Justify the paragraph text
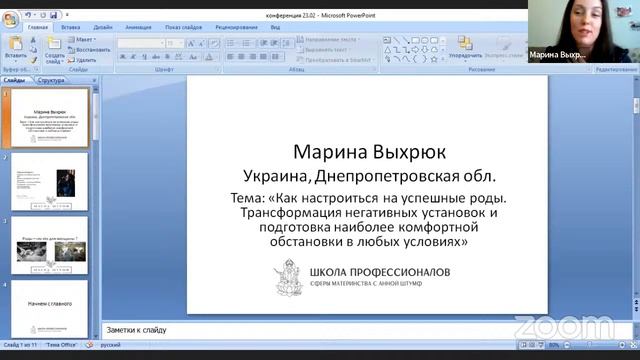The height and width of the screenshot is (360, 640). tap(264, 57)
